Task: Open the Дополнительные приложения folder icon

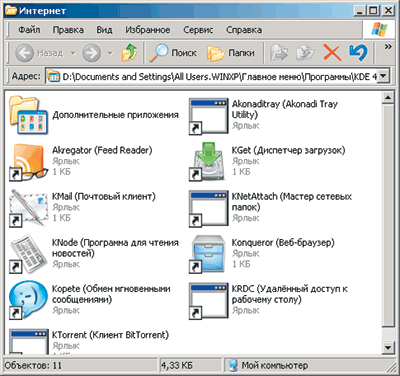Action: coord(29,115)
